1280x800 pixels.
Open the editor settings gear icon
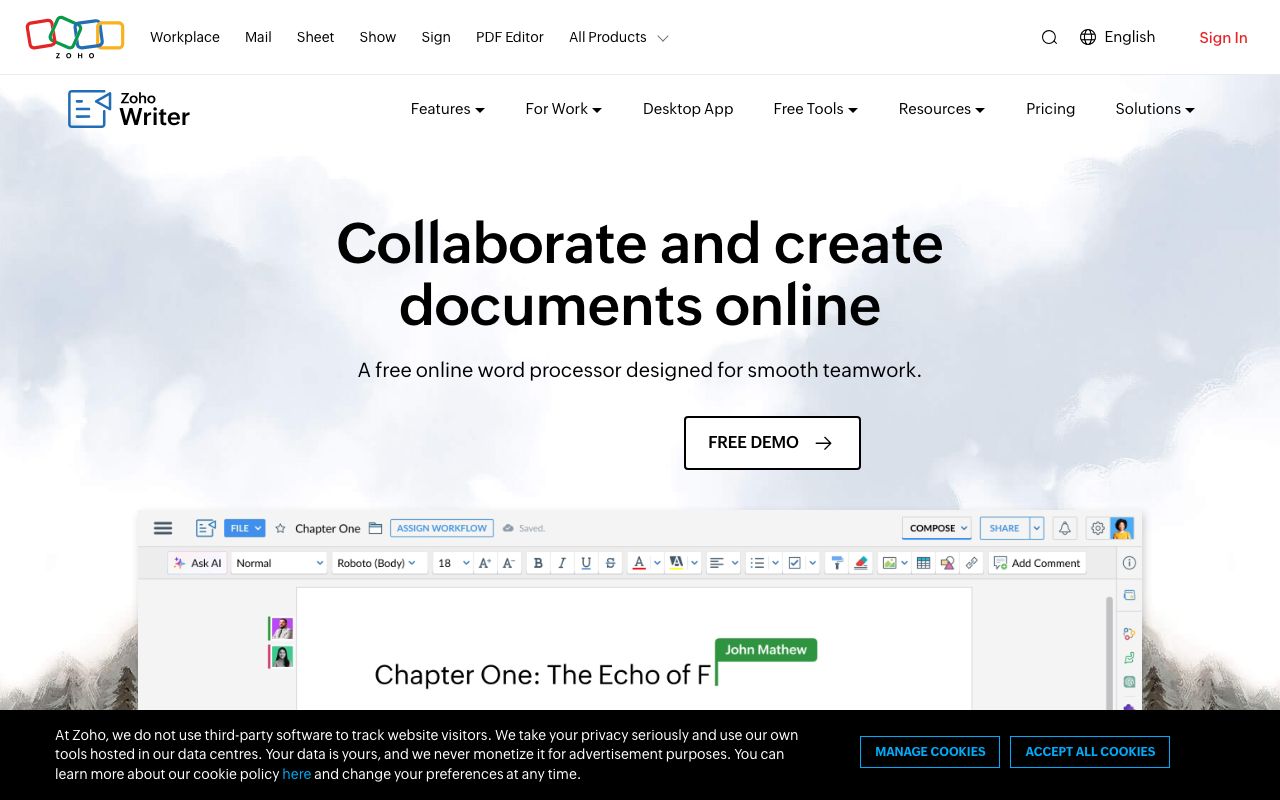pos(1097,528)
